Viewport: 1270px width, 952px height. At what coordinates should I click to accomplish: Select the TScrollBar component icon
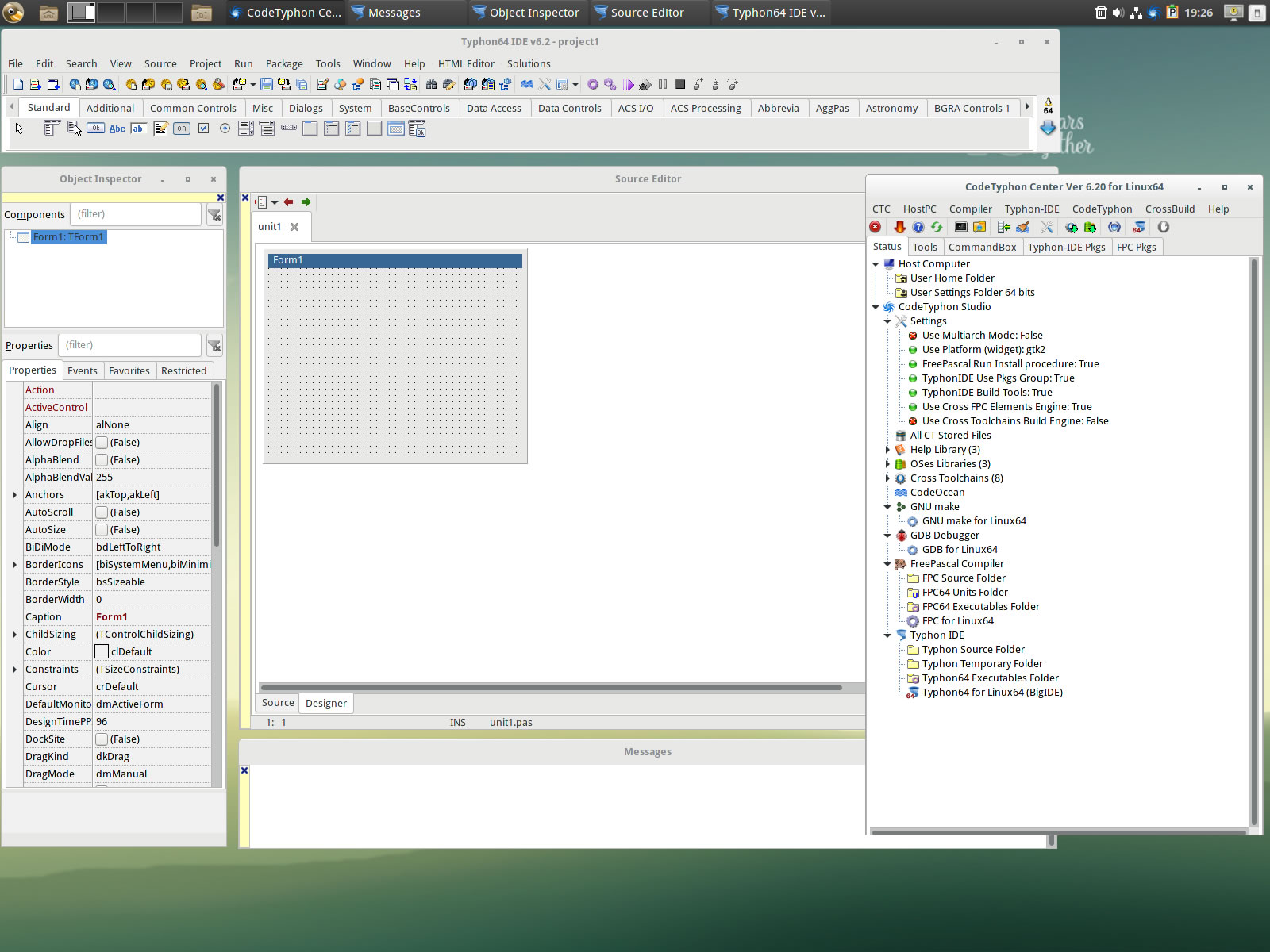pyautogui.click(x=289, y=128)
